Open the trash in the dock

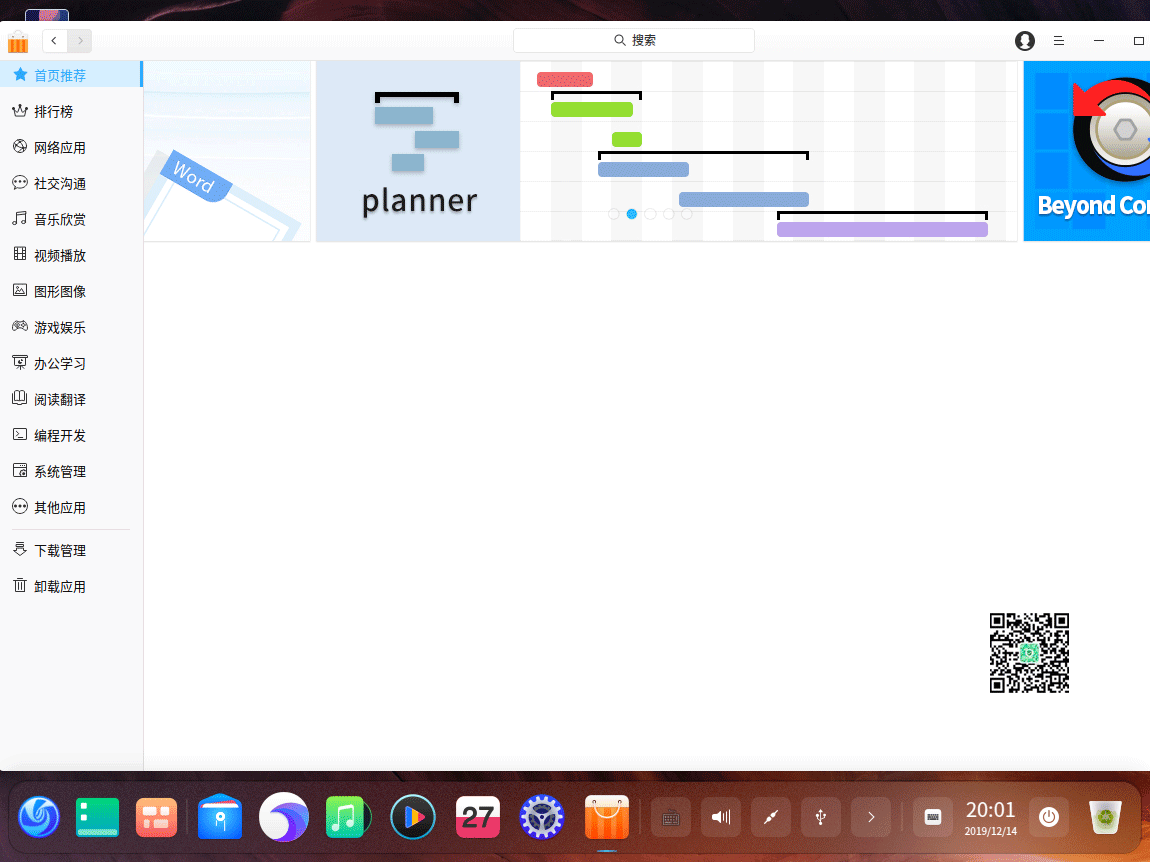[x=1105, y=817]
